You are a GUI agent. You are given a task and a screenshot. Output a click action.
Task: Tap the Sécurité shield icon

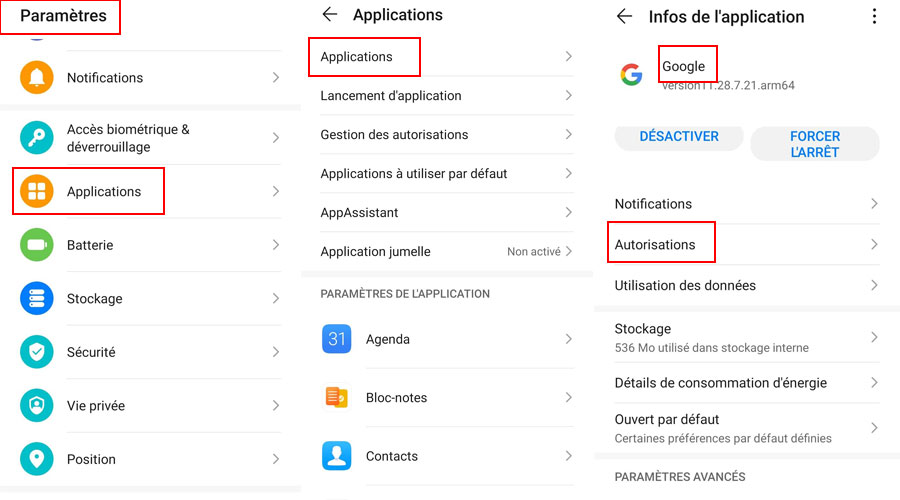(37, 352)
